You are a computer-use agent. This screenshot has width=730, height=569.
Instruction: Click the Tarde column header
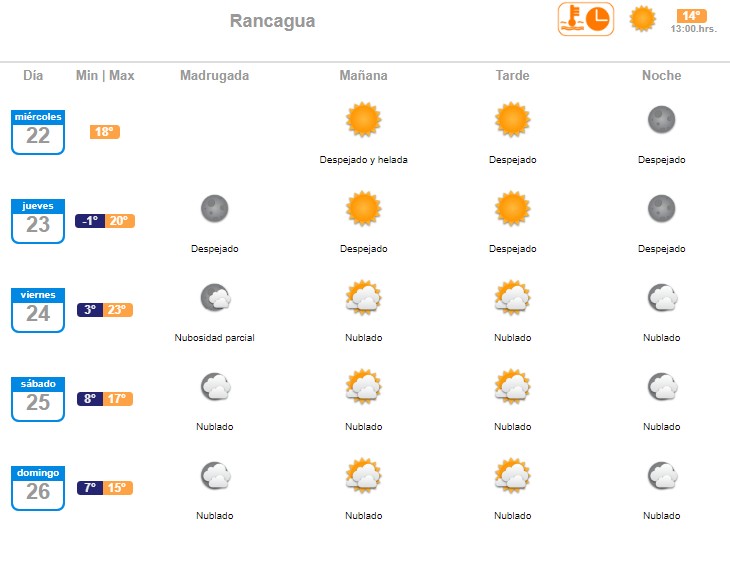click(x=512, y=75)
